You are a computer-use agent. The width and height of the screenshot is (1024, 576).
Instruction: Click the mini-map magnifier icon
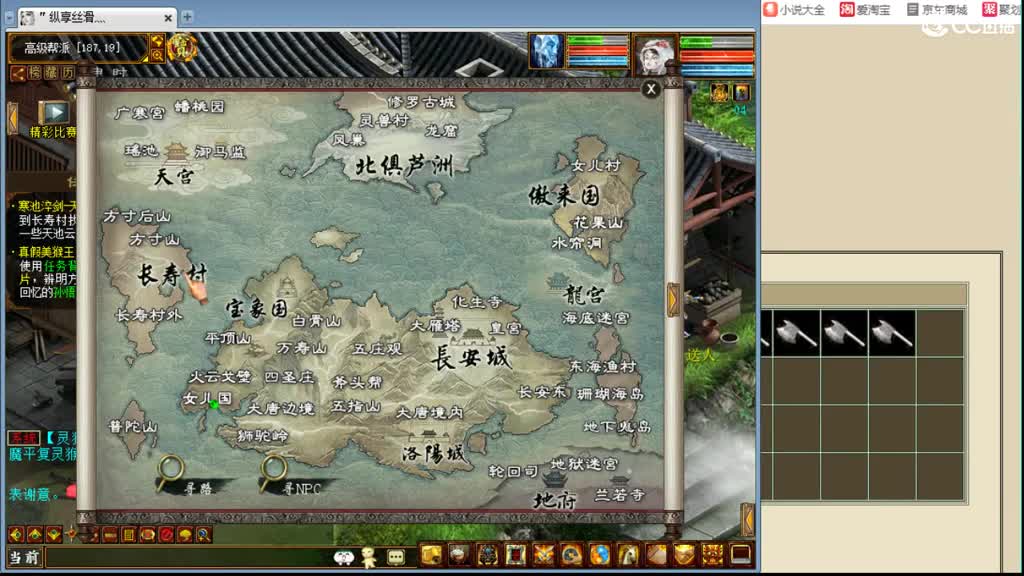[157, 56]
